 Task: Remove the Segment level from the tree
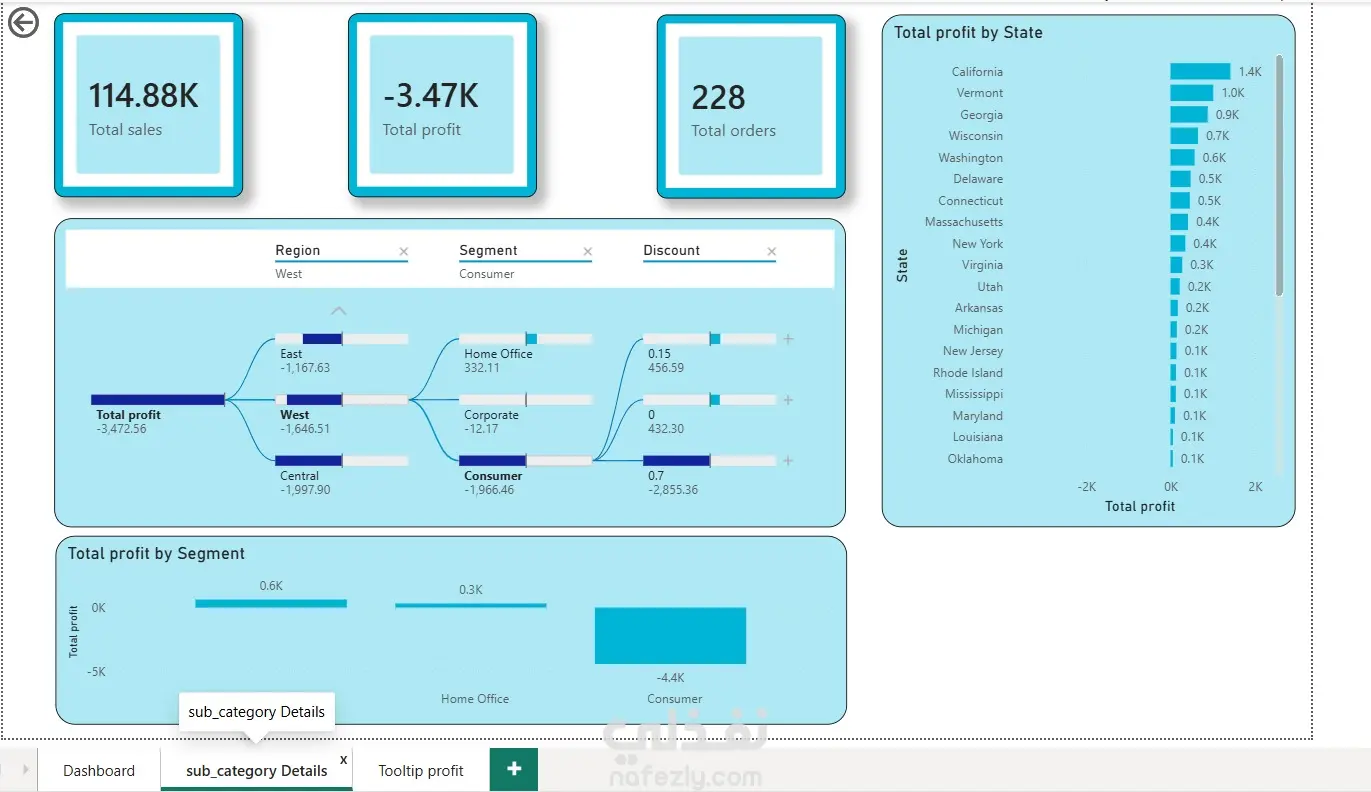588,252
